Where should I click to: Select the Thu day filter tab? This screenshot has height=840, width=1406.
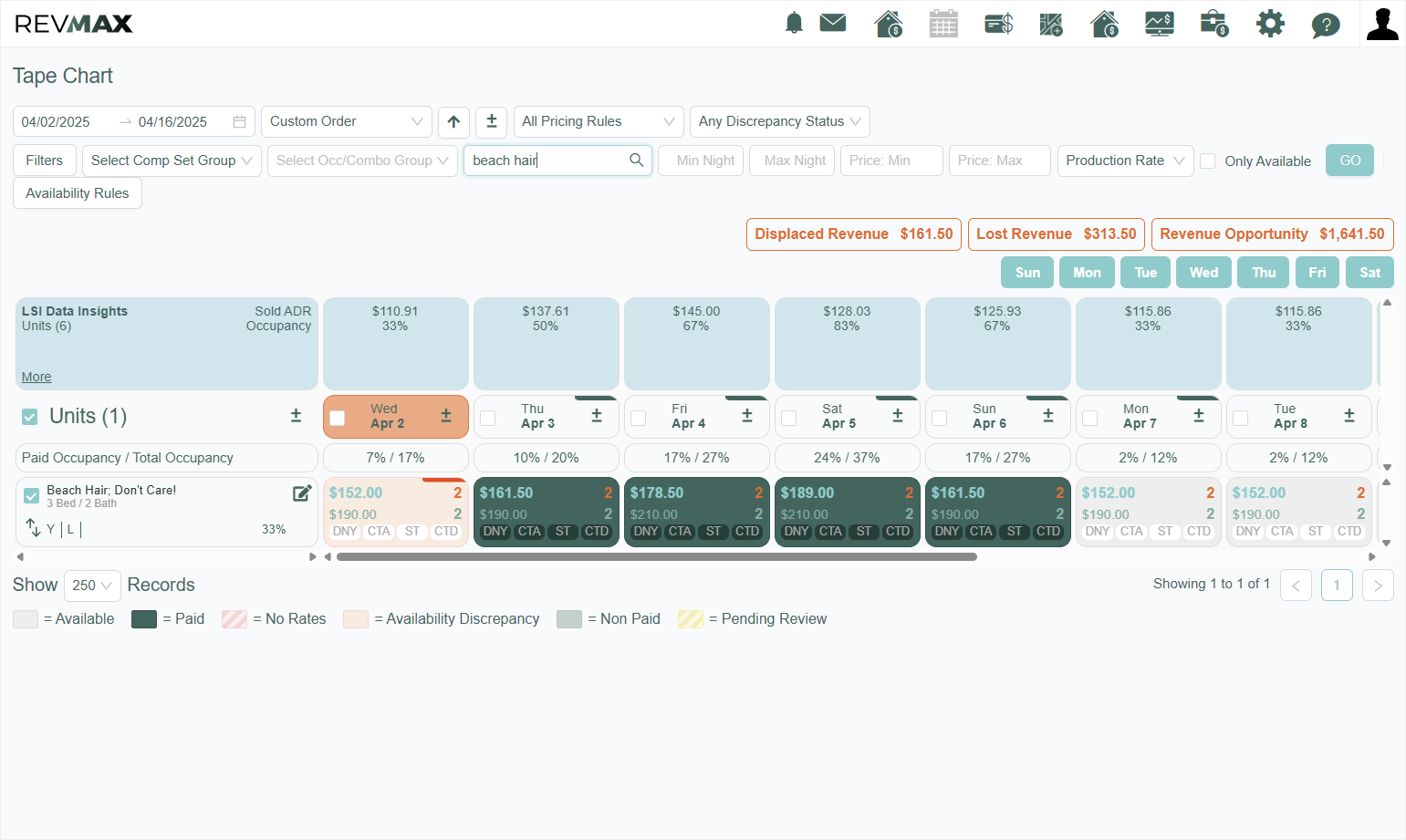point(1264,273)
